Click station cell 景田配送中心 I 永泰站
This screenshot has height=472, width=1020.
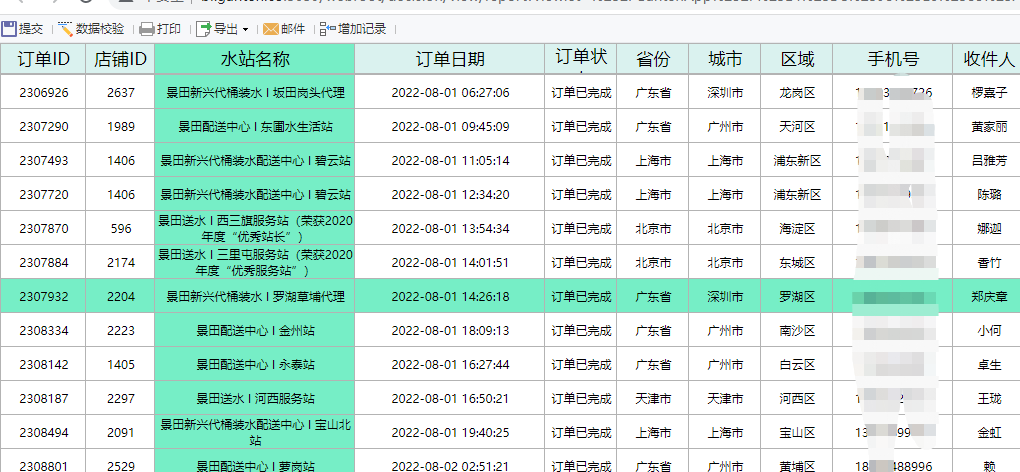255,364
